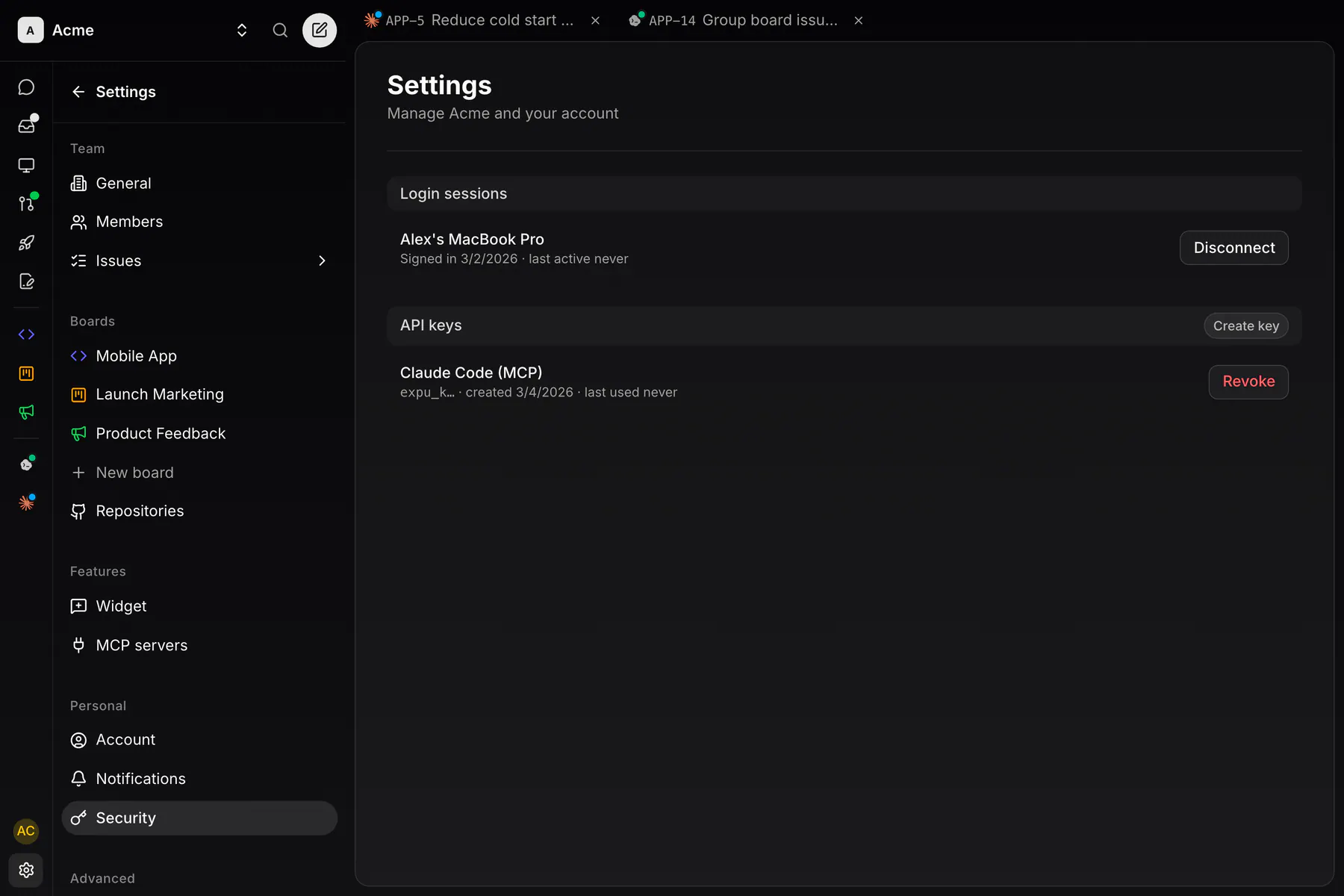Open the search icon in top bar
Image resolution: width=1344 pixels, height=896 pixels.
(280, 30)
